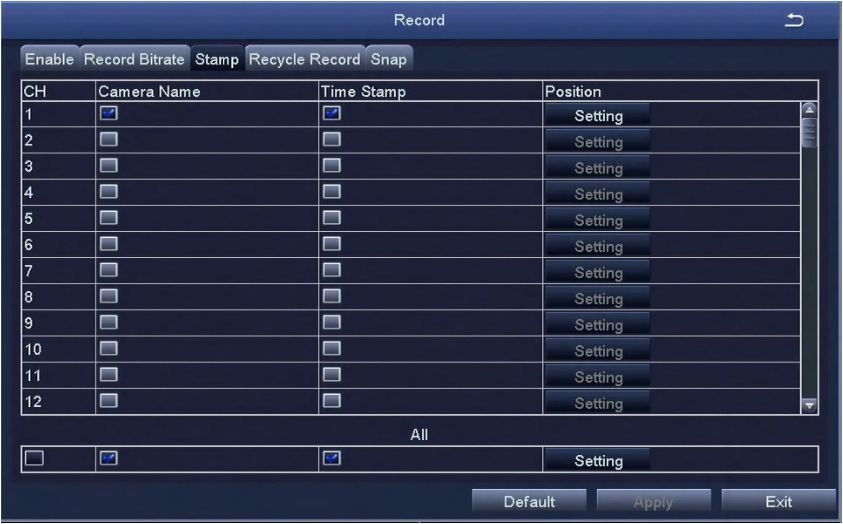Uncheck Camera Name for channel 1

(x=108, y=115)
